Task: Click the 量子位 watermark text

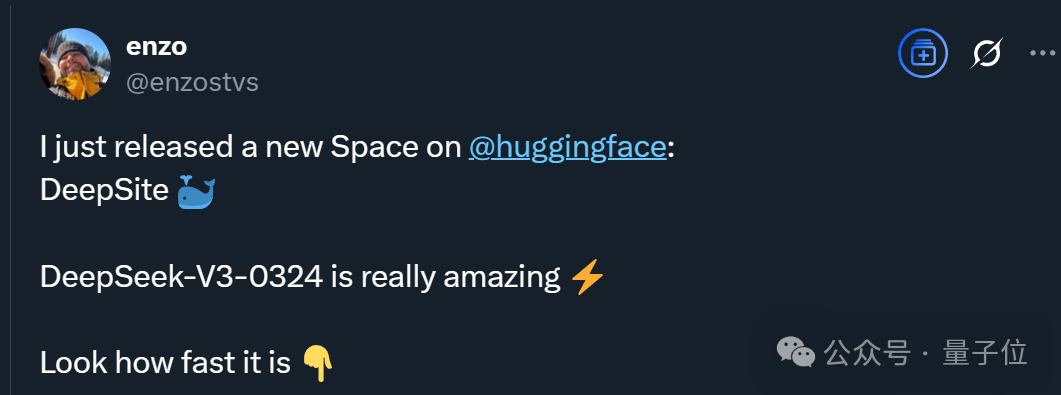Action: (985, 353)
